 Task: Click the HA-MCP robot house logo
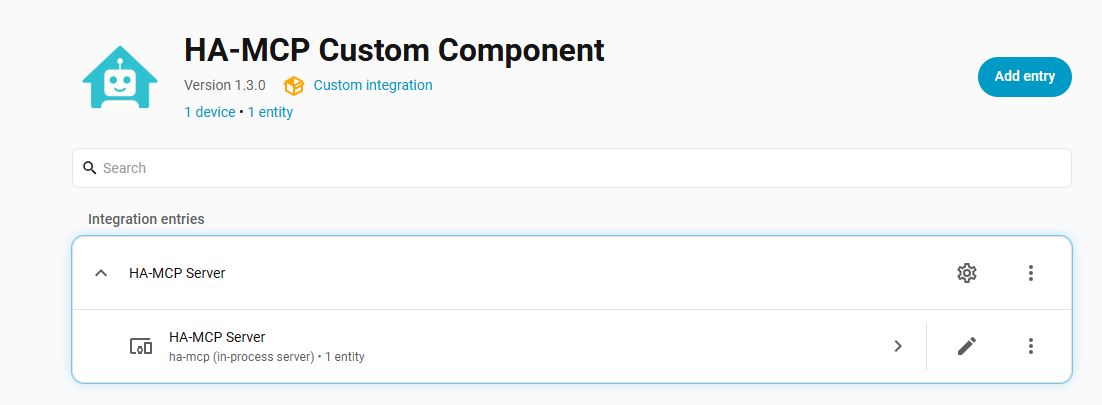click(120, 77)
